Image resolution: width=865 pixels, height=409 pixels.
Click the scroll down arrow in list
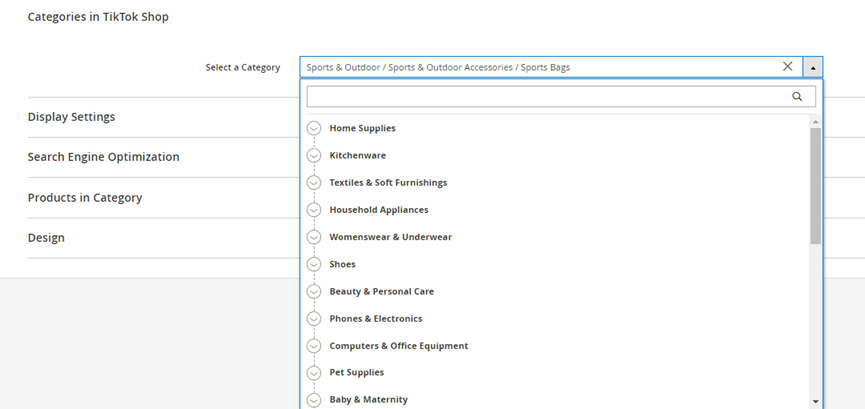tap(816, 401)
